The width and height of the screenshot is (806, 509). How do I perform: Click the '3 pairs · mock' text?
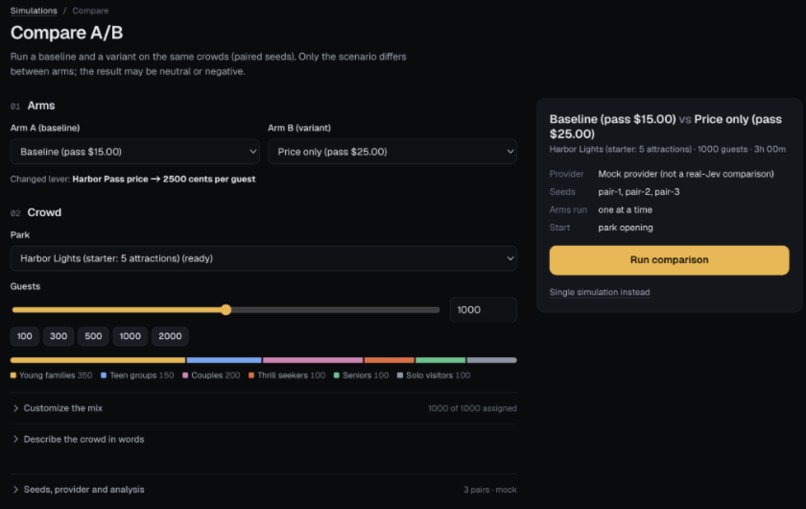(x=490, y=489)
